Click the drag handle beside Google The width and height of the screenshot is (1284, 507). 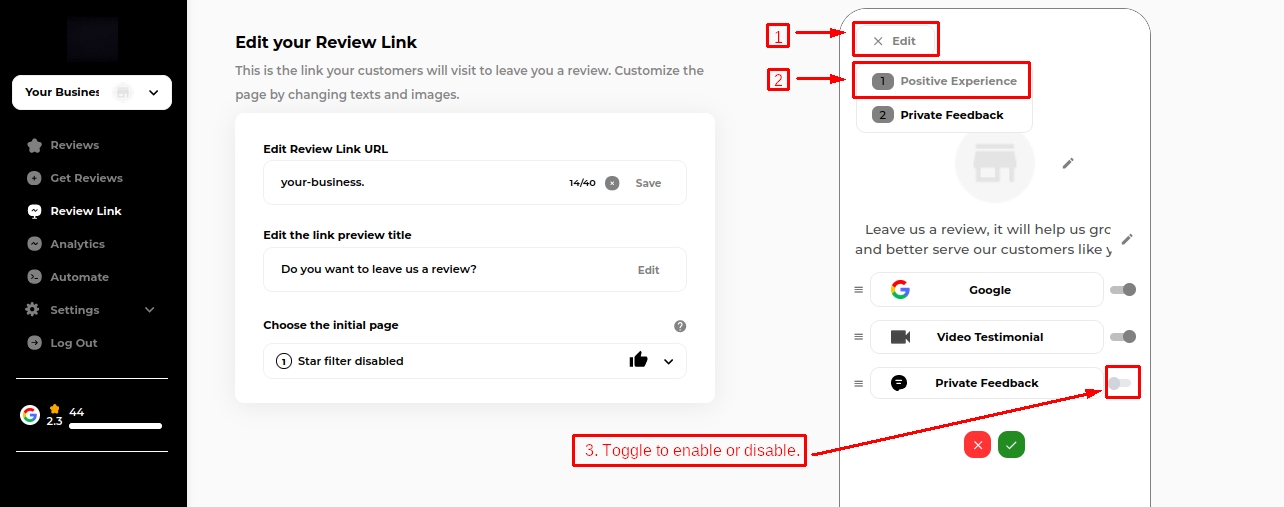(858, 290)
